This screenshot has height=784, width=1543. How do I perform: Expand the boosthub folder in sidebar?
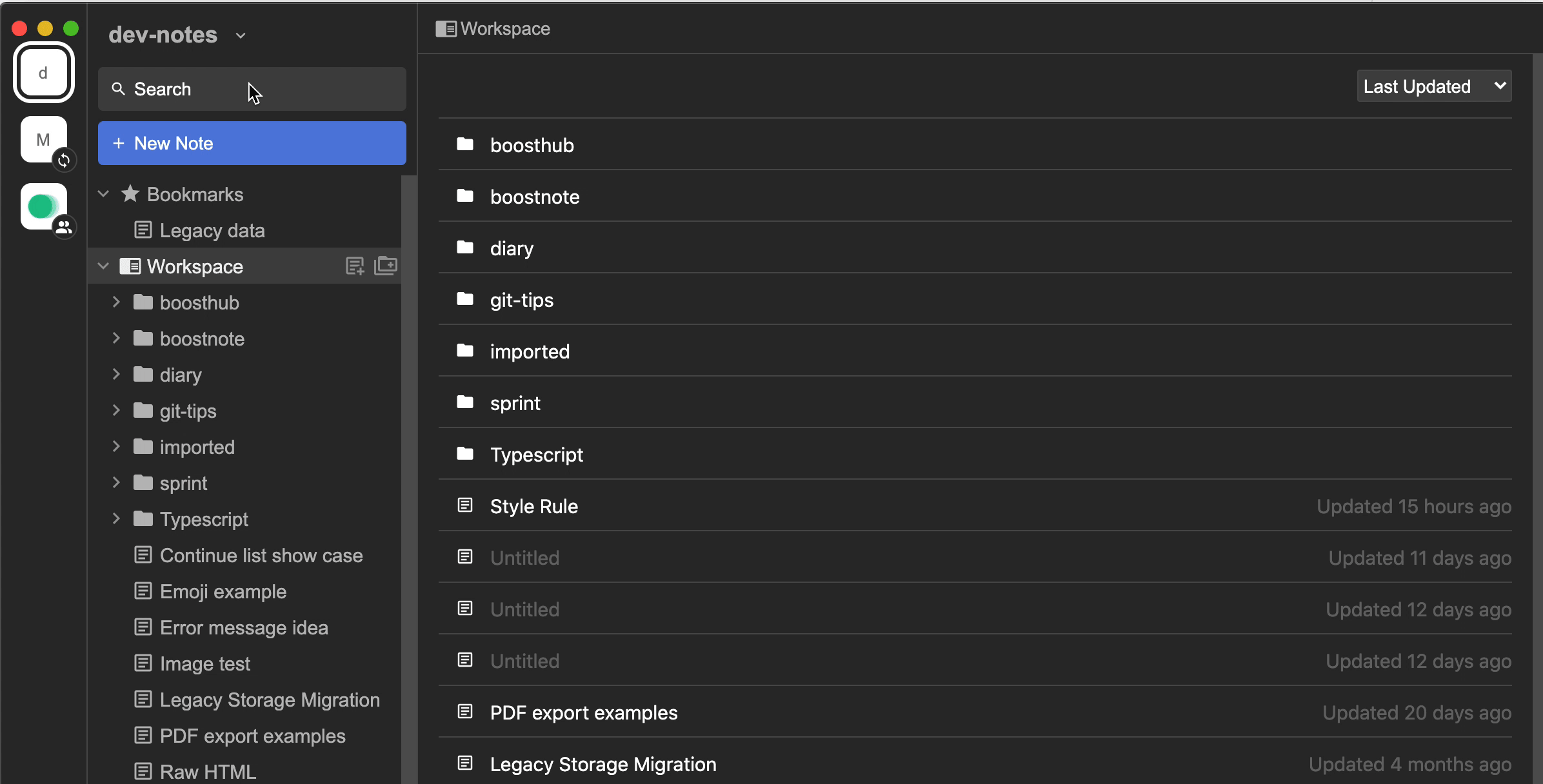(116, 302)
